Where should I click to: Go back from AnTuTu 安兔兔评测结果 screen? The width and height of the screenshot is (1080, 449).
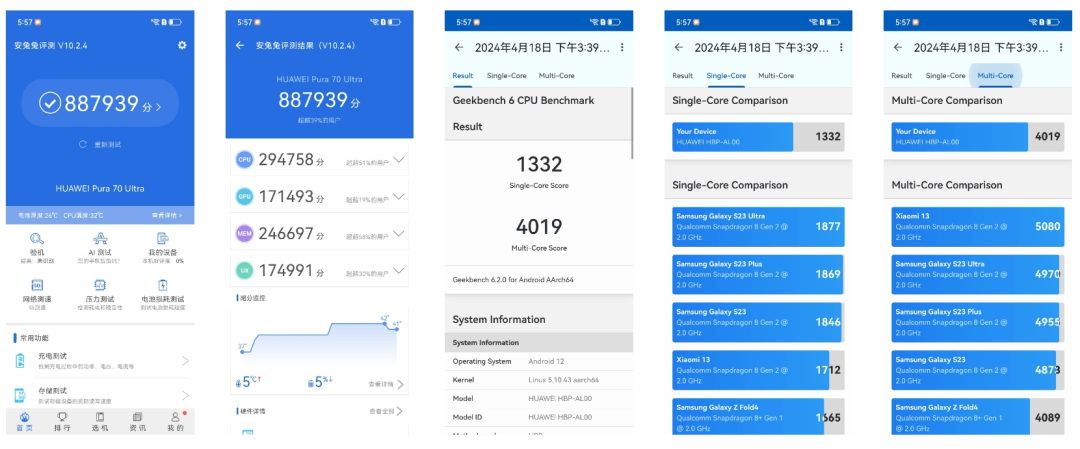240,45
